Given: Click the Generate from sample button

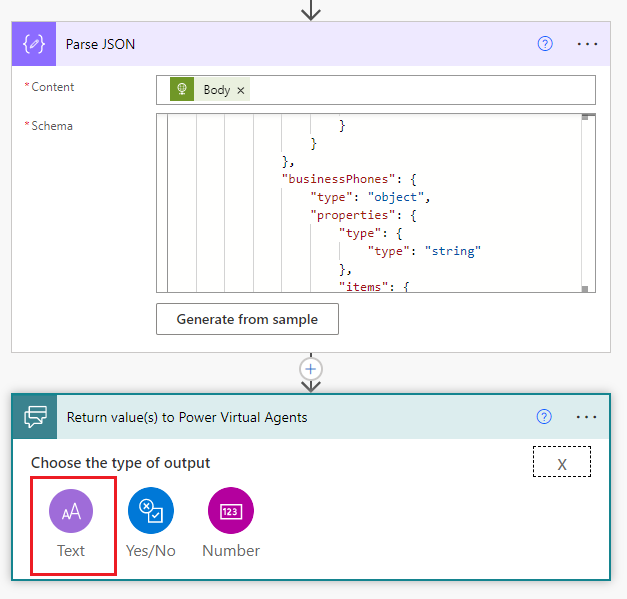Looking at the screenshot, I should [247, 319].
